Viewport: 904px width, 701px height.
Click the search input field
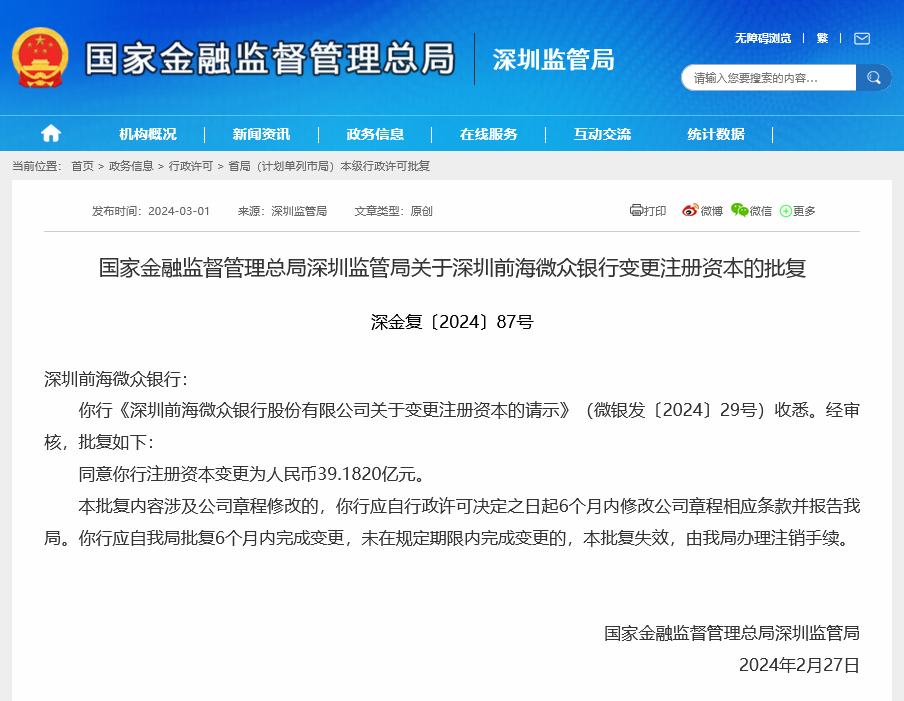click(769, 77)
